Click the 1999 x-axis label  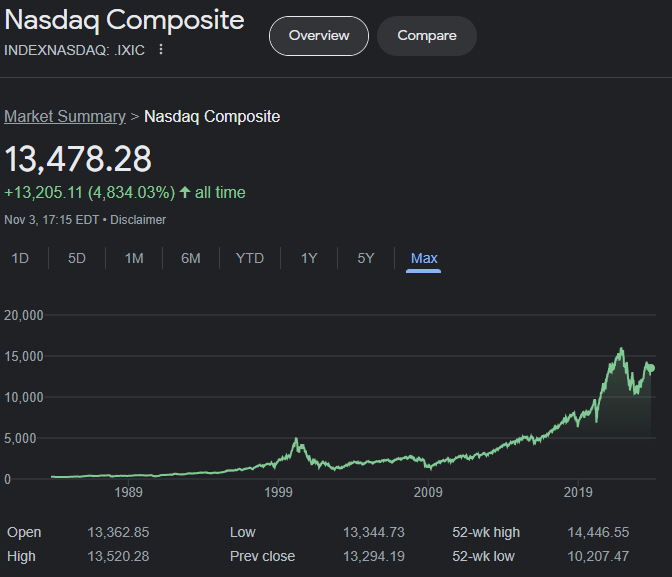tap(278, 492)
